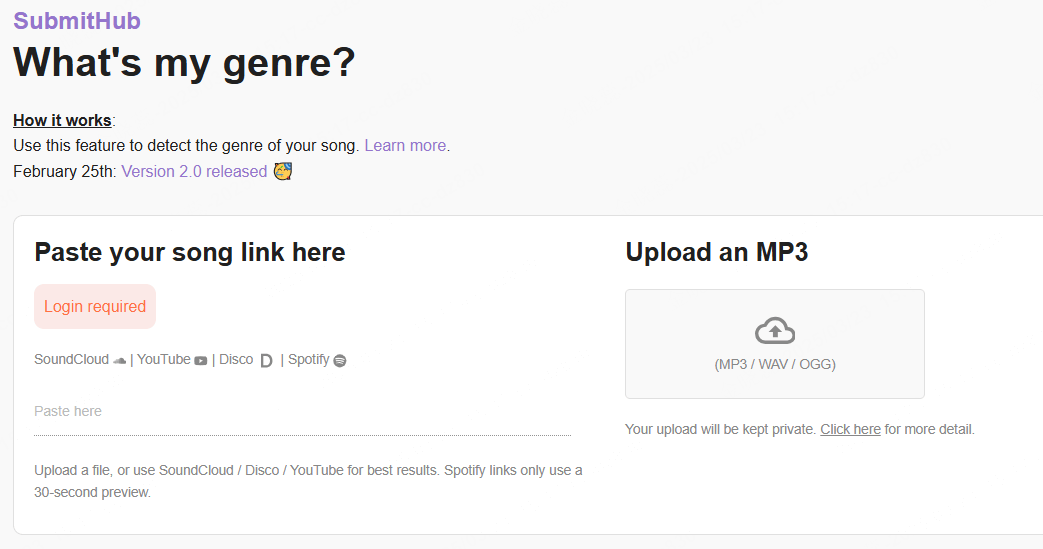Click the February 25th date text
The image size is (1043, 549).
65,171
